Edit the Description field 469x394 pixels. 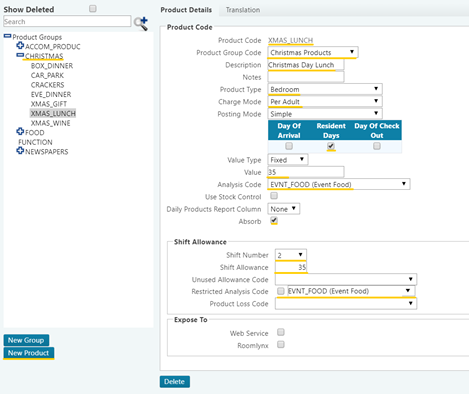(x=306, y=65)
